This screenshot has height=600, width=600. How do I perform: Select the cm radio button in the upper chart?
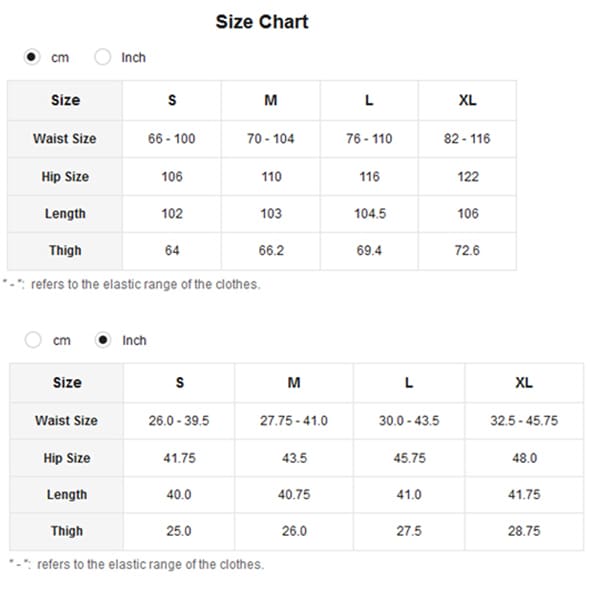point(32,58)
